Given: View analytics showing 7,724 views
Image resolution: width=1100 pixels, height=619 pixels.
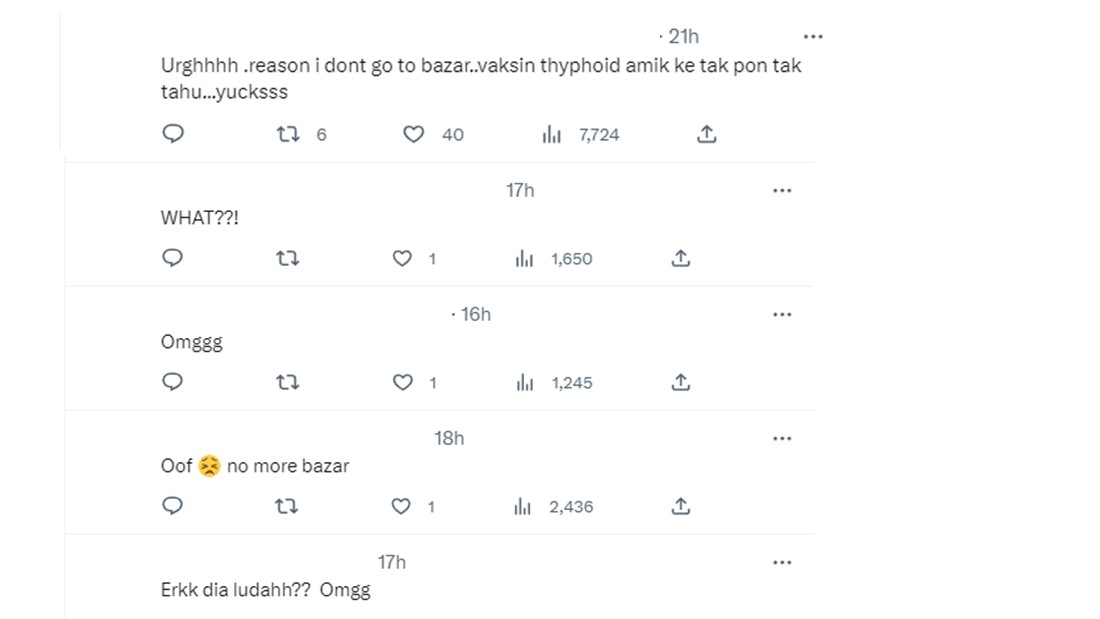Looking at the screenshot, I should [551, 135].
